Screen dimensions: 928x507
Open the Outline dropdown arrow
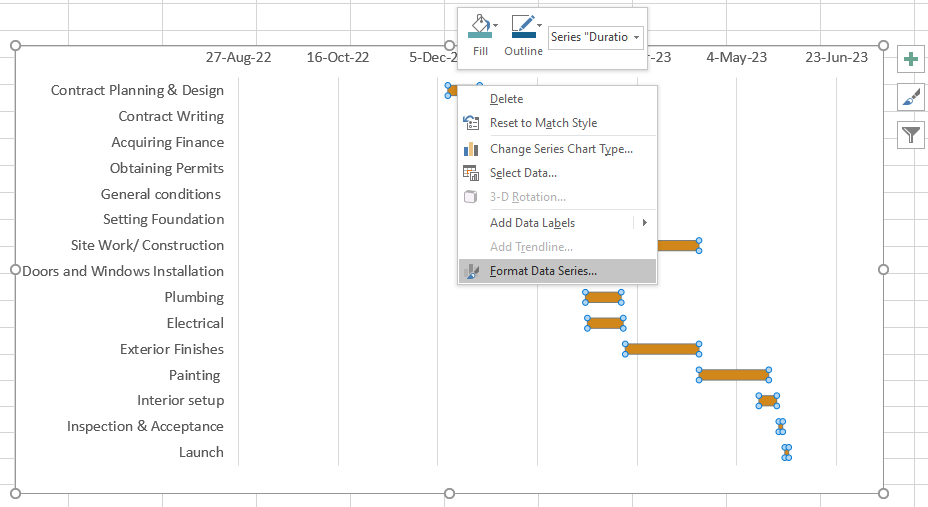pos(540,25)
